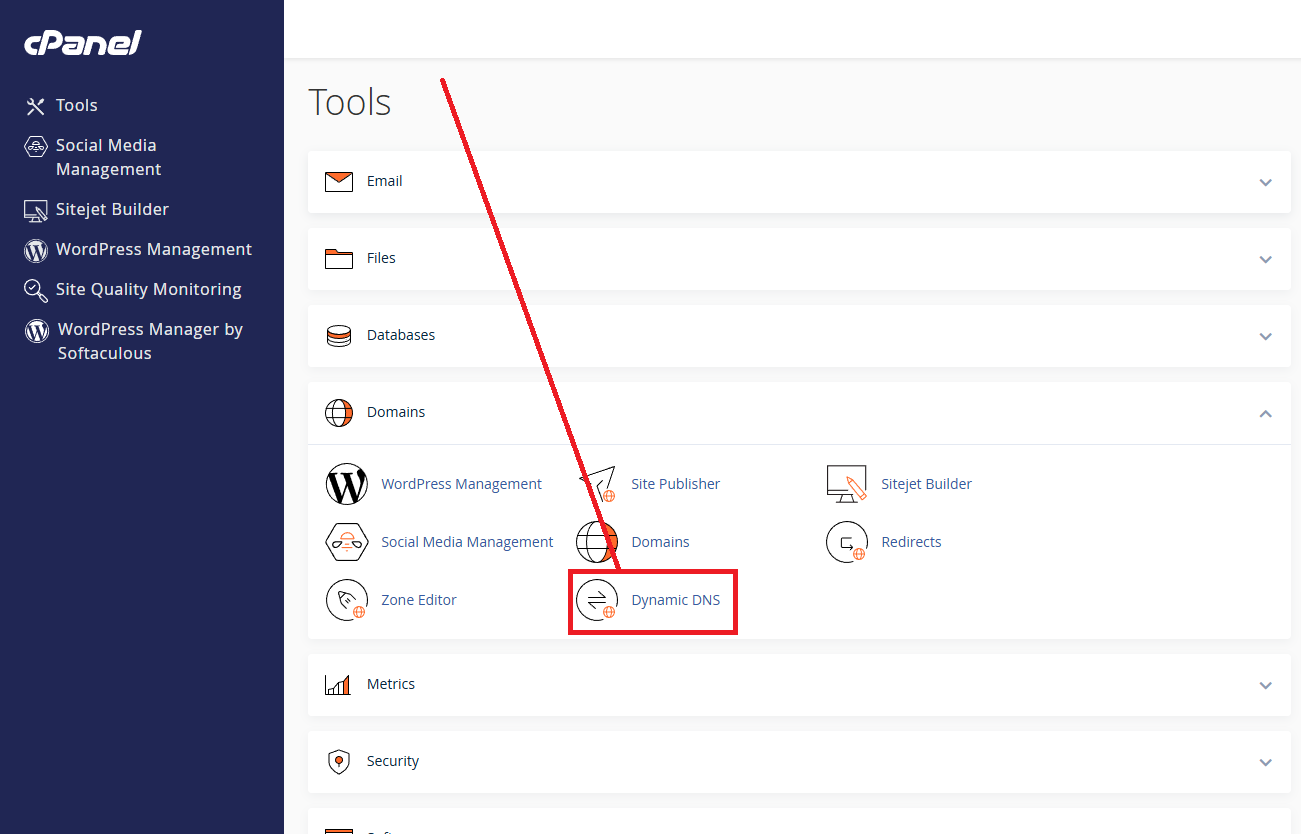Click the Tools wrench icon in sidebar
Image resolution: width=1301 pixels, height=834 pixels.
(x=36, y=106)
